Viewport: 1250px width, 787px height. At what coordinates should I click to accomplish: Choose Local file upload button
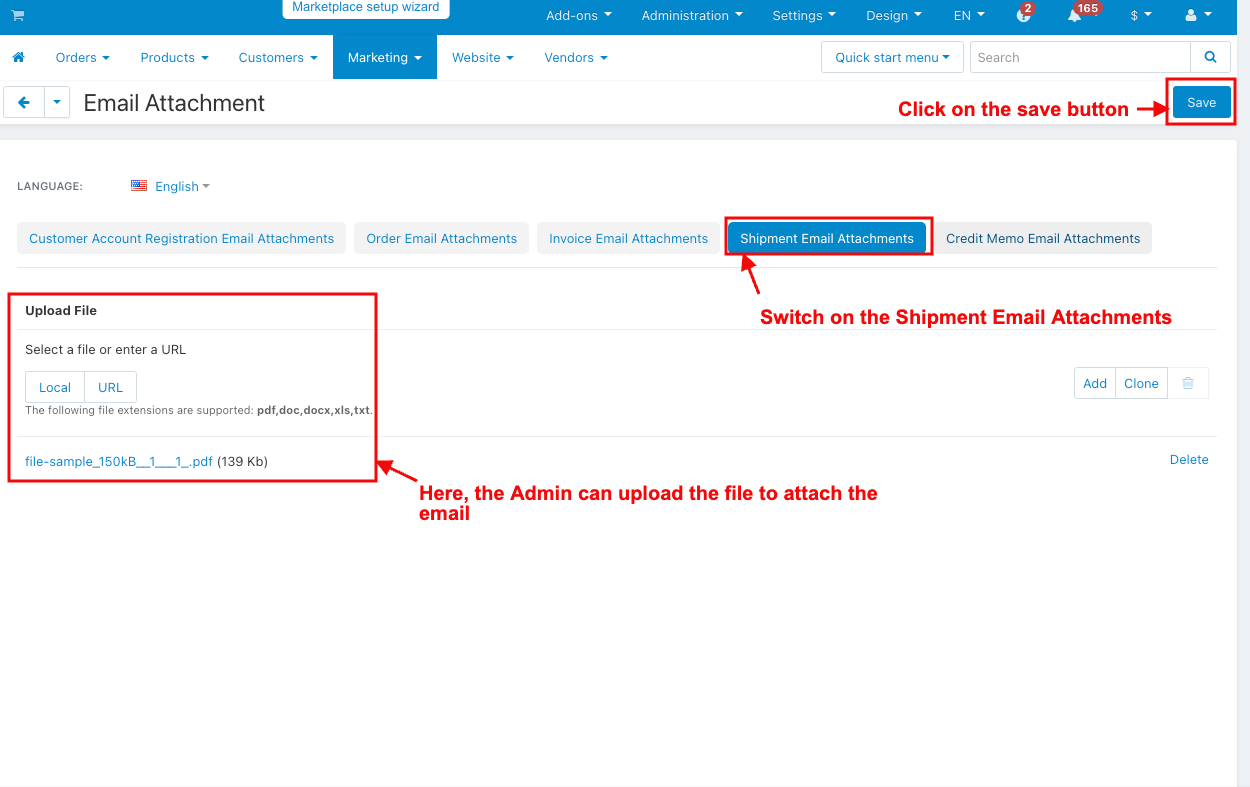55,387
